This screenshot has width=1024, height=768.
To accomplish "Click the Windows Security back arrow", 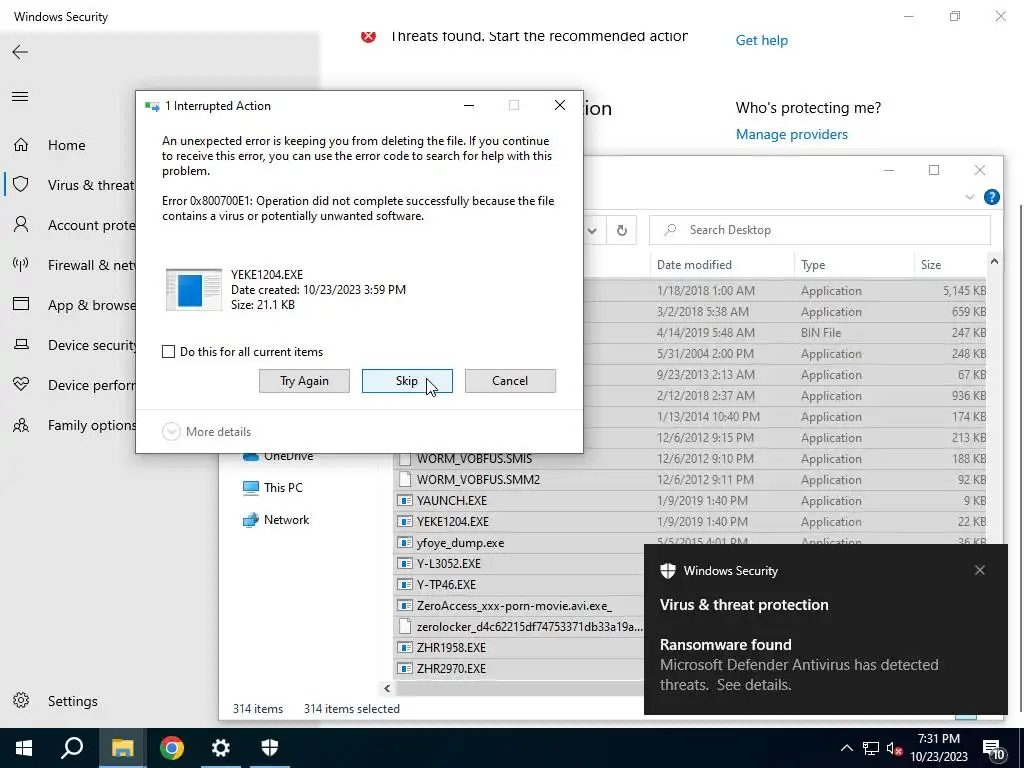I will pos(20,52).
